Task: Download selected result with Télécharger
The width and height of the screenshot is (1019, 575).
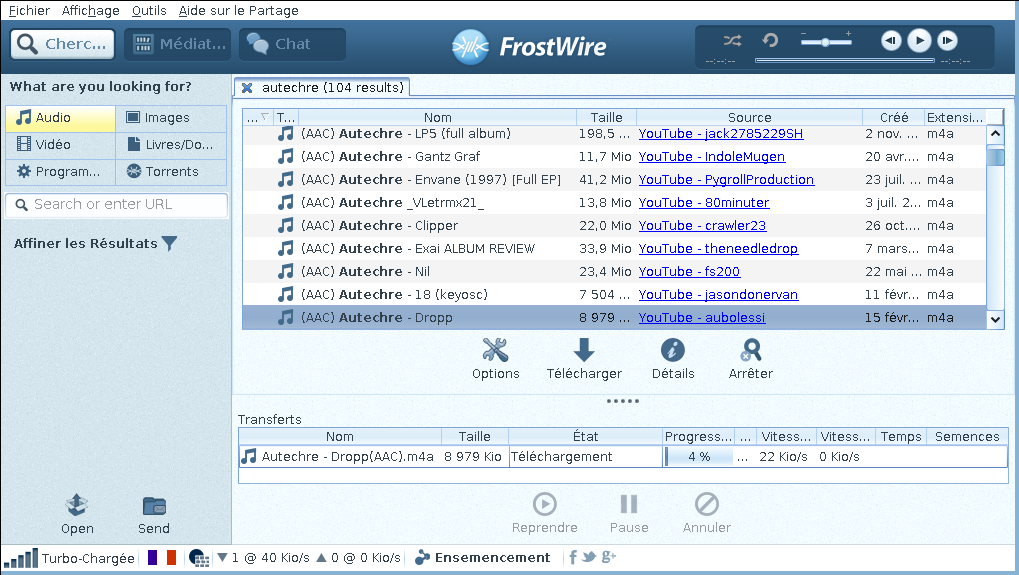Action: point(584,359)
